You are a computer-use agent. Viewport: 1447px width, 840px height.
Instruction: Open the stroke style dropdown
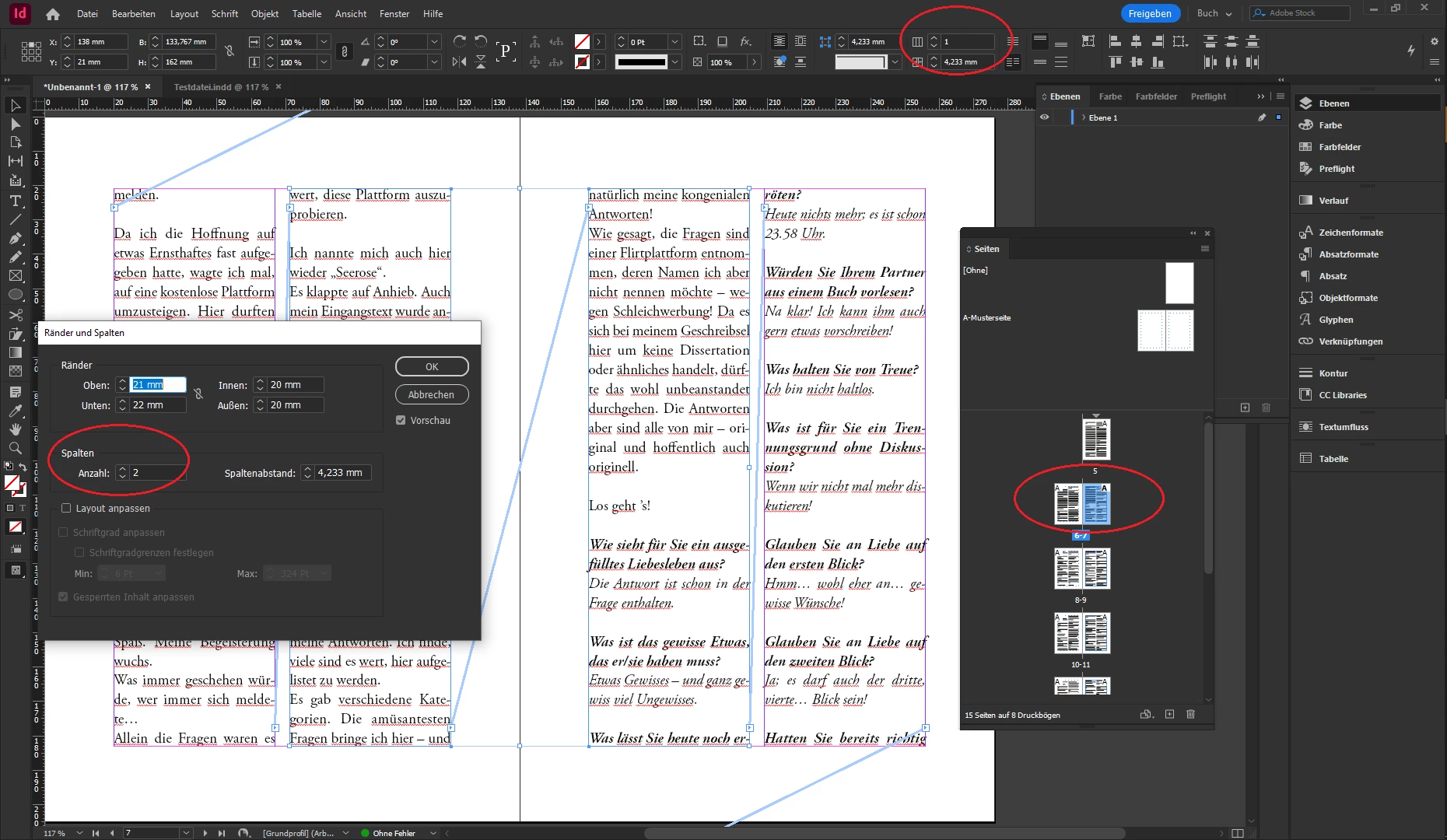pyautogui.click(x=674, y=62)
